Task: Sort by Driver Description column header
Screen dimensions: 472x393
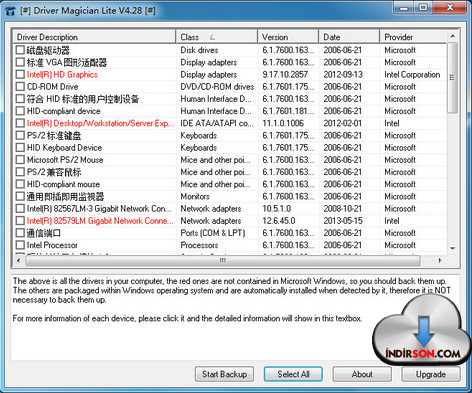Action: click(94, 37)
